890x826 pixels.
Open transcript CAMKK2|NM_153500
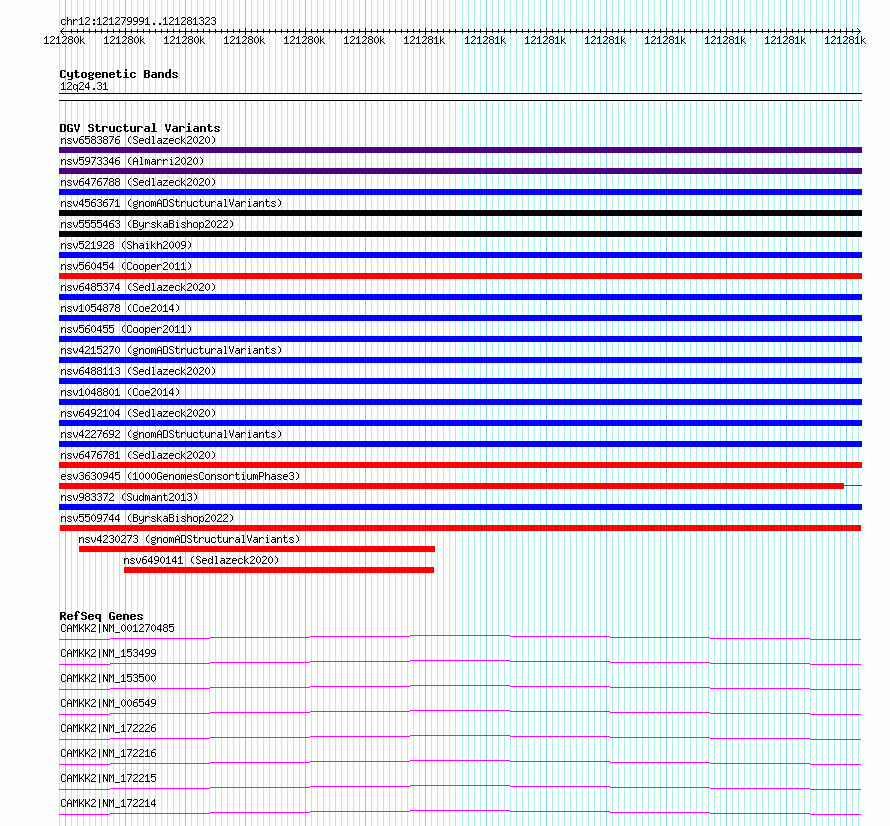click(108, 678)
